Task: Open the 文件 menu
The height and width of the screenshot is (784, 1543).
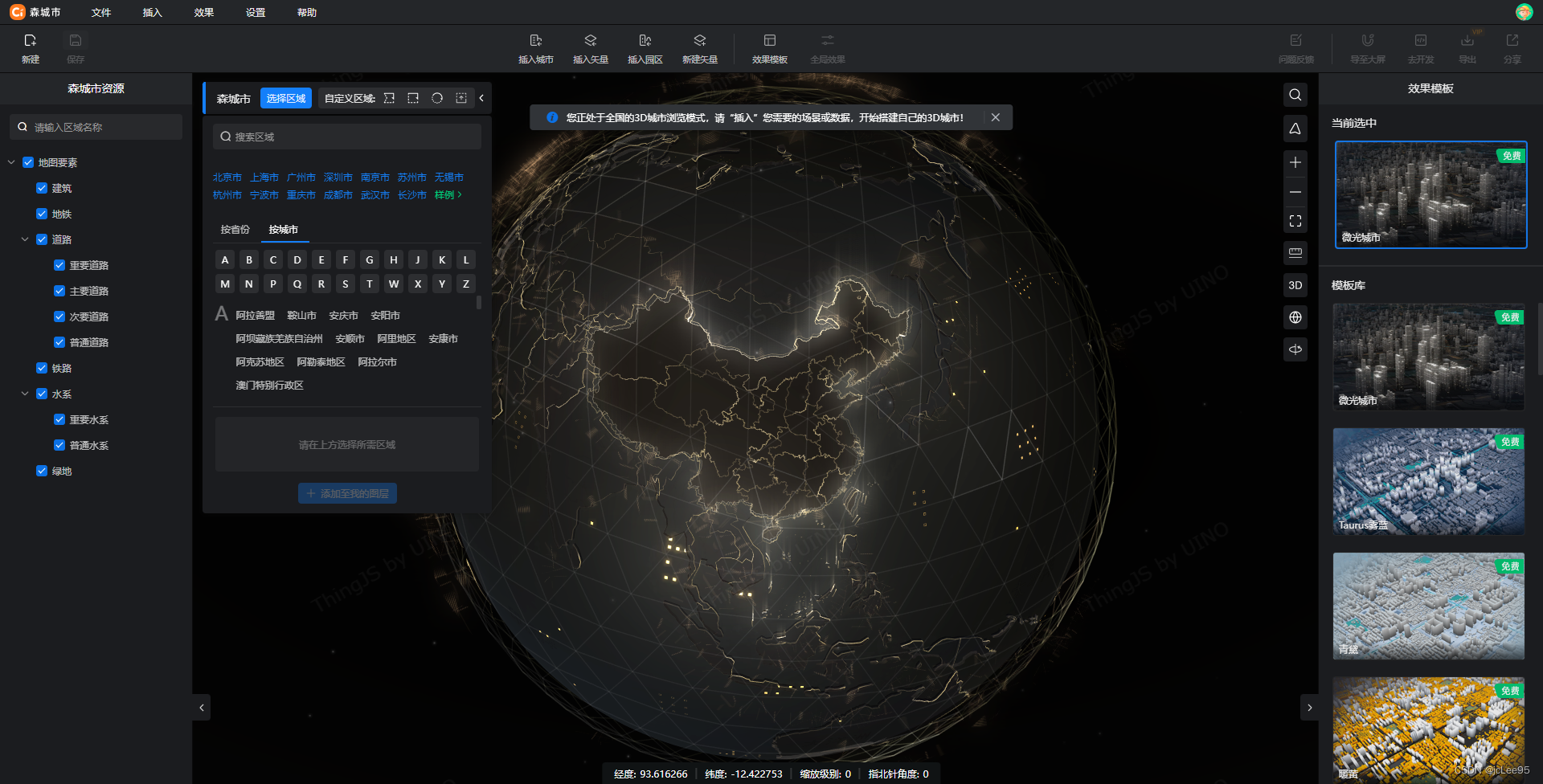Action: pyautogui.click(x=101, y=12)
